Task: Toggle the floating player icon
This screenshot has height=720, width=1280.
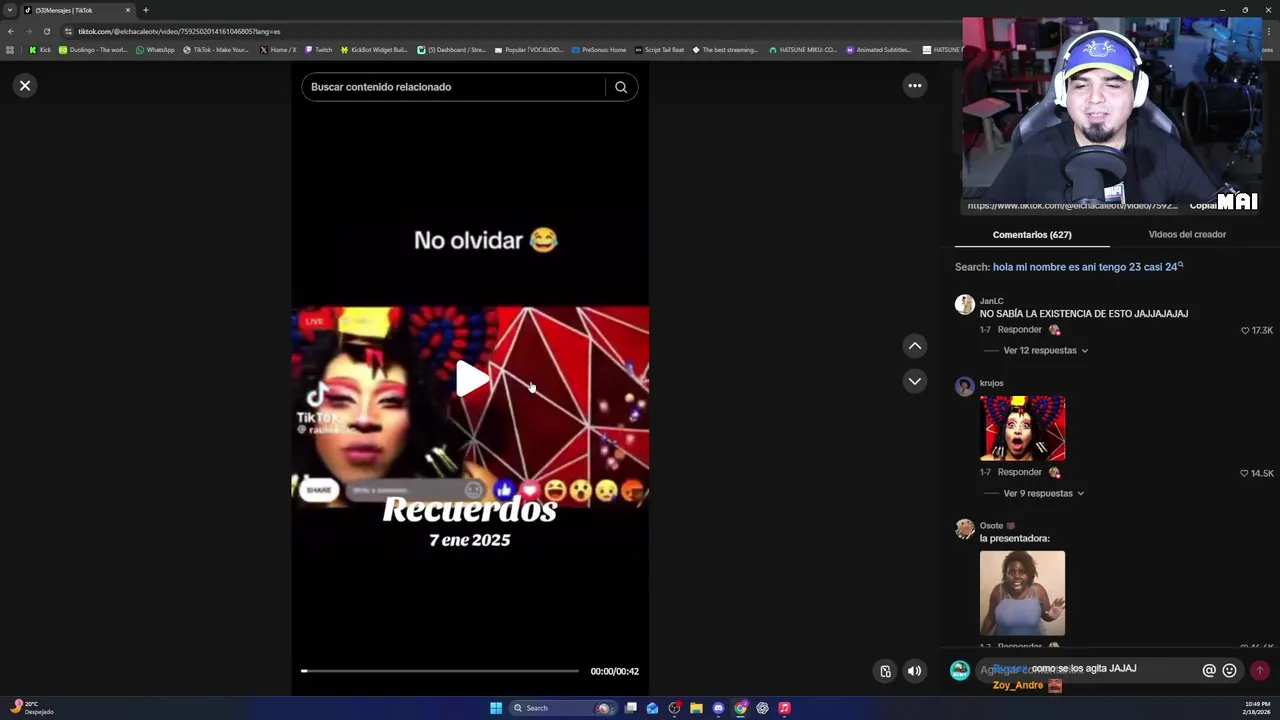Action: 885,671
